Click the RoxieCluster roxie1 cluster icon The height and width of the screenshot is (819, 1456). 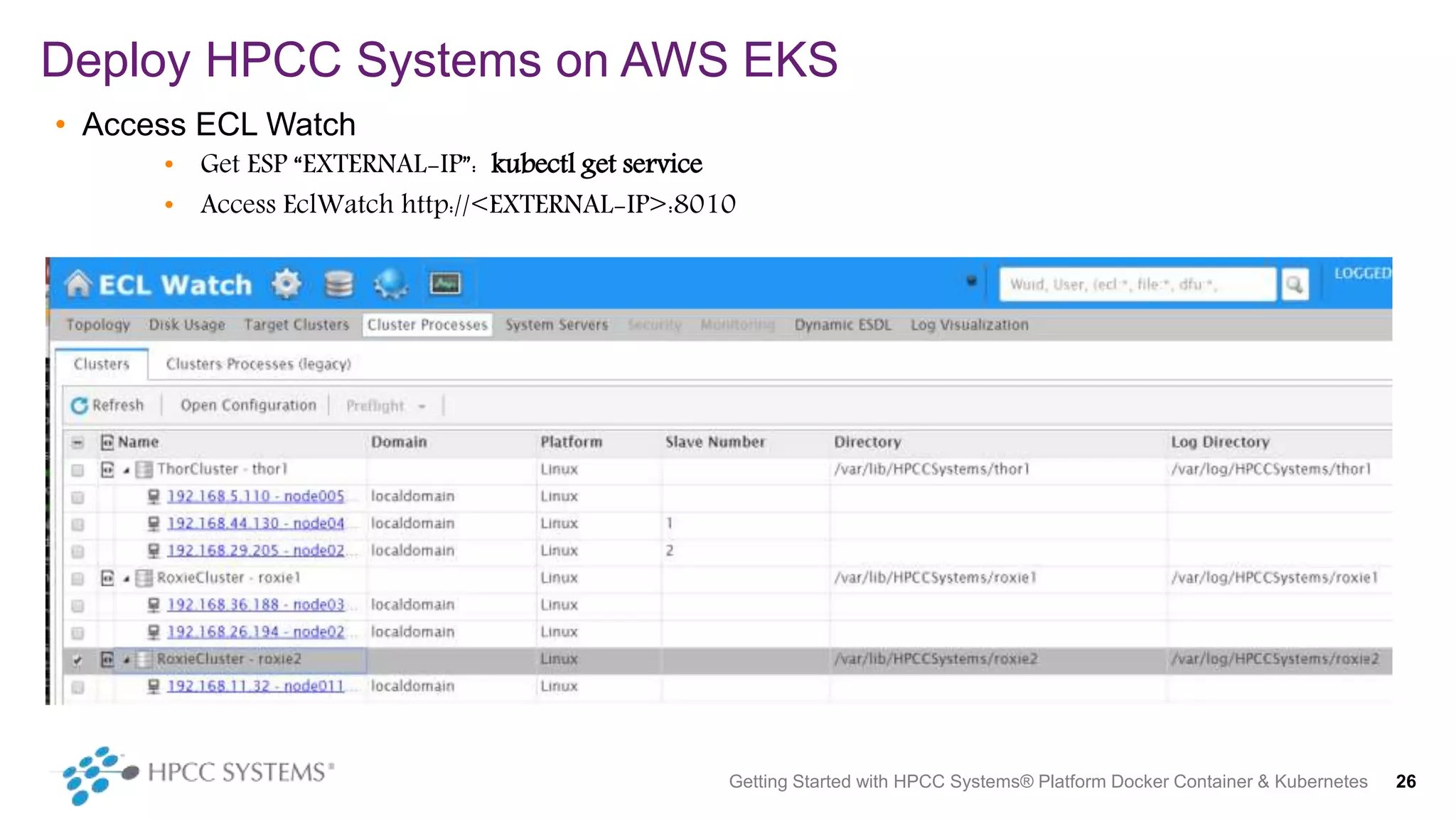pos(144,578)
